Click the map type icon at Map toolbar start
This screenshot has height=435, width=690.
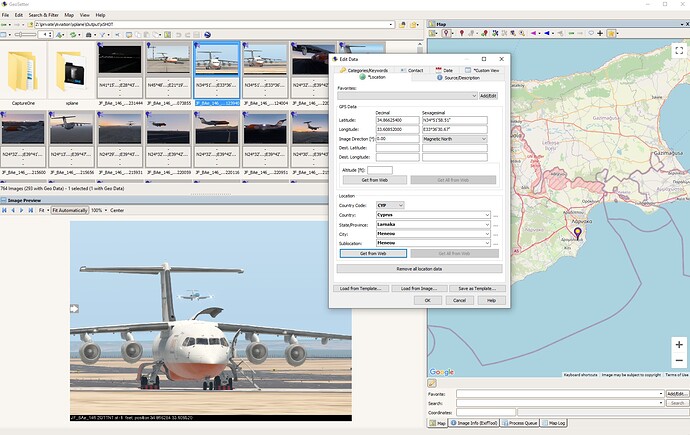point(432,33)
